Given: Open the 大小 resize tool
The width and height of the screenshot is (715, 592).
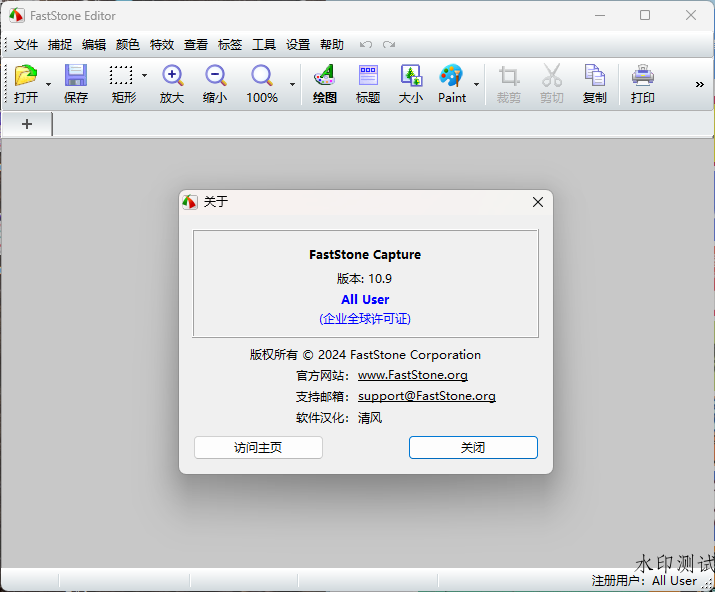Looking at the screenshot, I should click(411, 76).
